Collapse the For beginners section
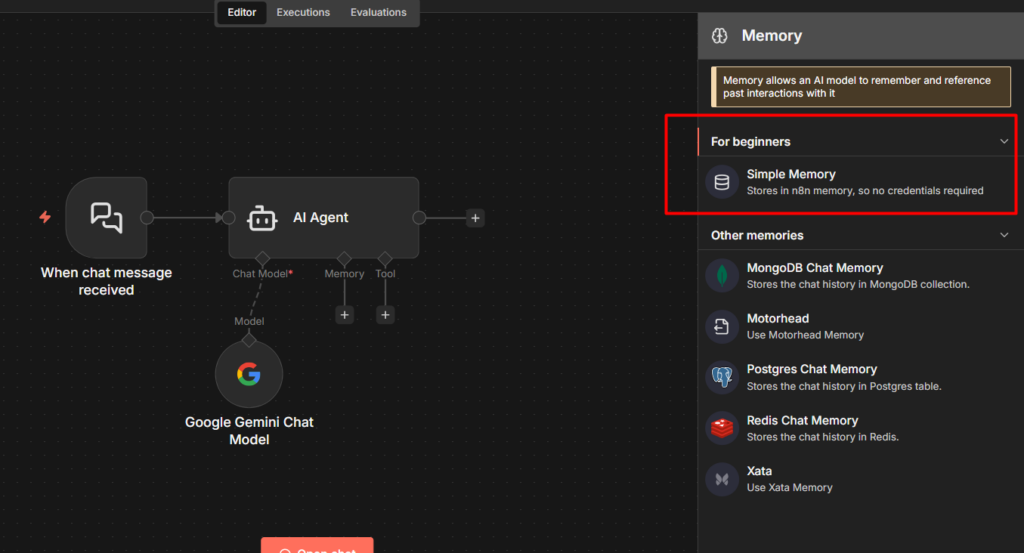This screenshot has width=1024, height=553. click(1004, 142)
